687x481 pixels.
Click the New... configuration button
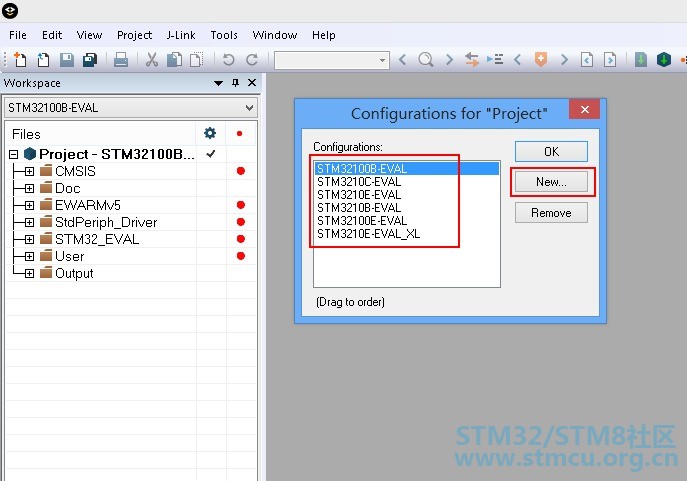tap(551, 182)
